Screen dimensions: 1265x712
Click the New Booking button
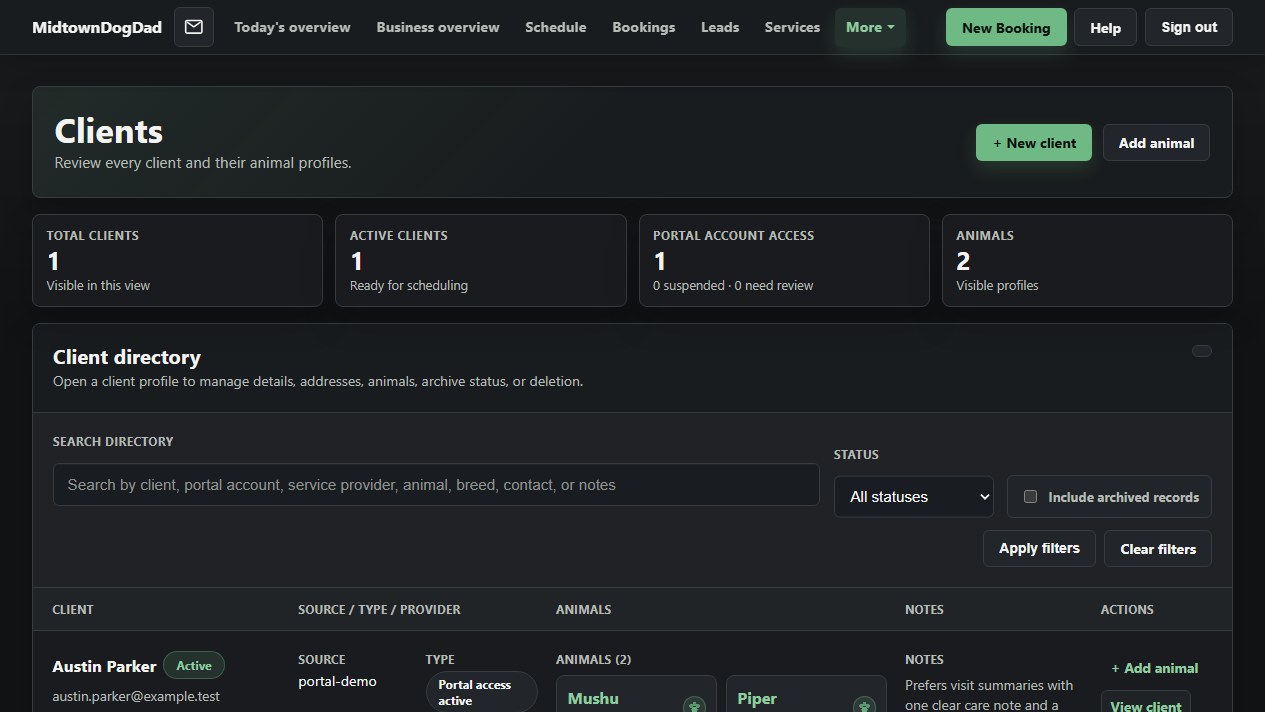pyautogui.click(x=1006, y=27)
